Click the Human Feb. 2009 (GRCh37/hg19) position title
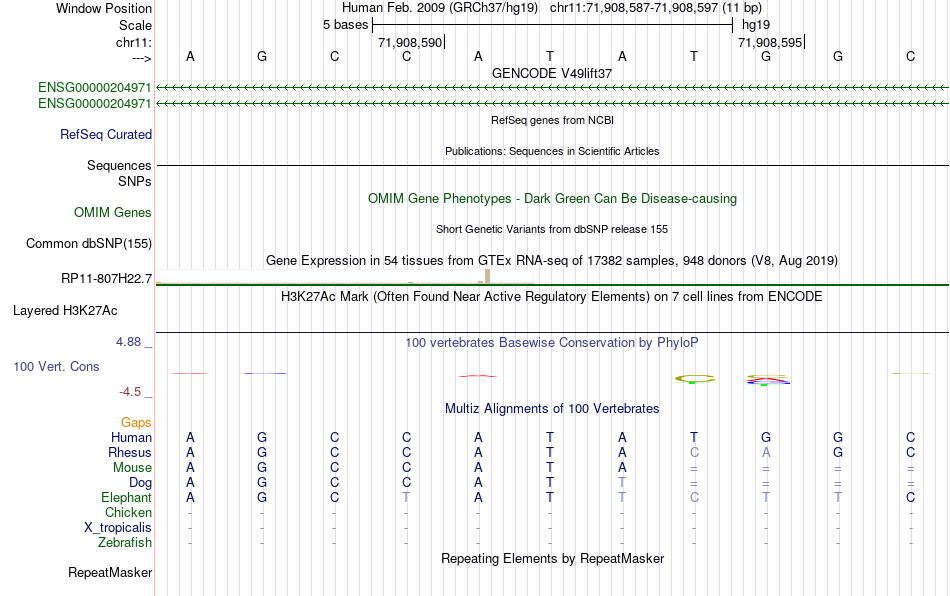The height and width of the screenshot is (596, 950). [x=439, y=8]
